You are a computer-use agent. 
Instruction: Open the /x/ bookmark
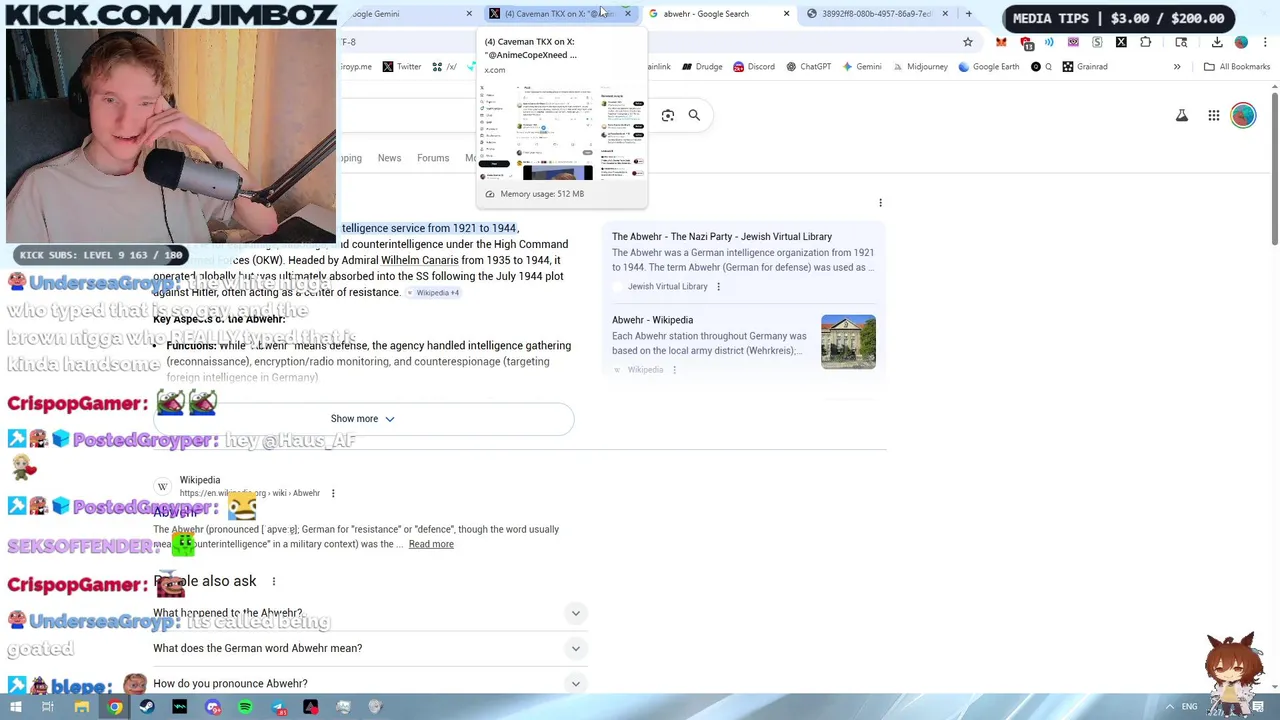(x=445, y=67)
